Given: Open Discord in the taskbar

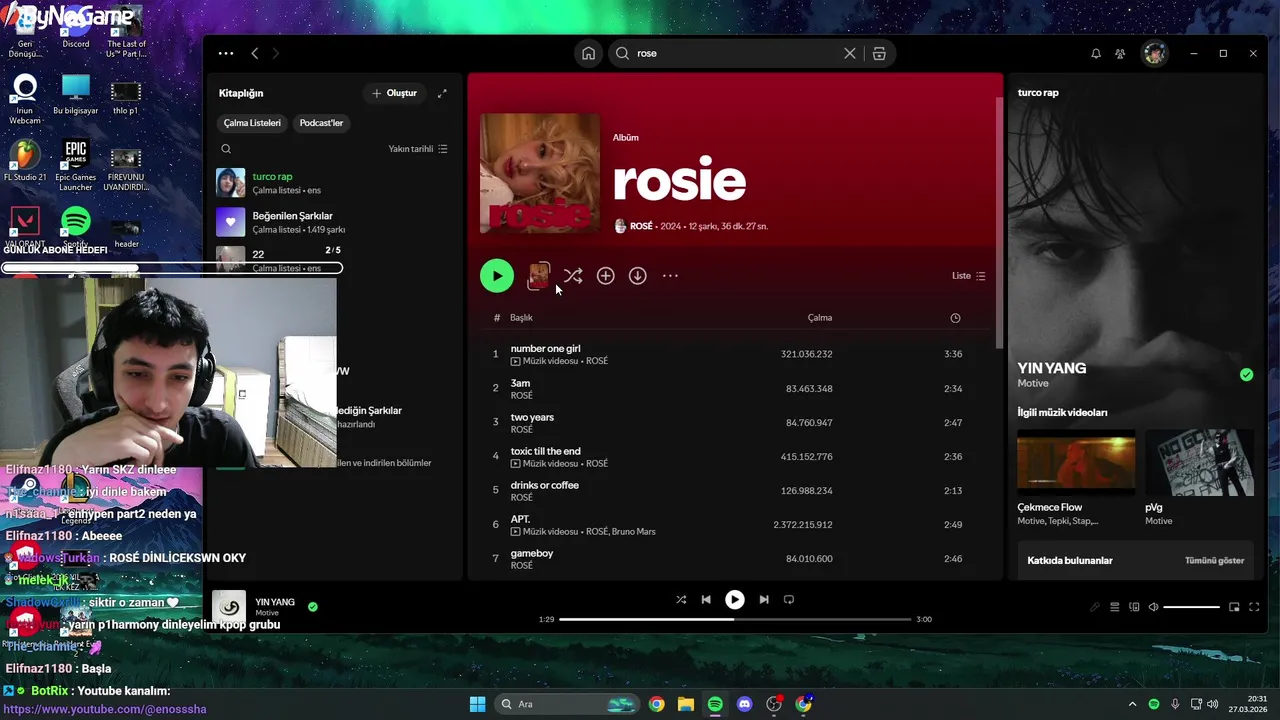Looking at the screenshot, I should [744, 704].
